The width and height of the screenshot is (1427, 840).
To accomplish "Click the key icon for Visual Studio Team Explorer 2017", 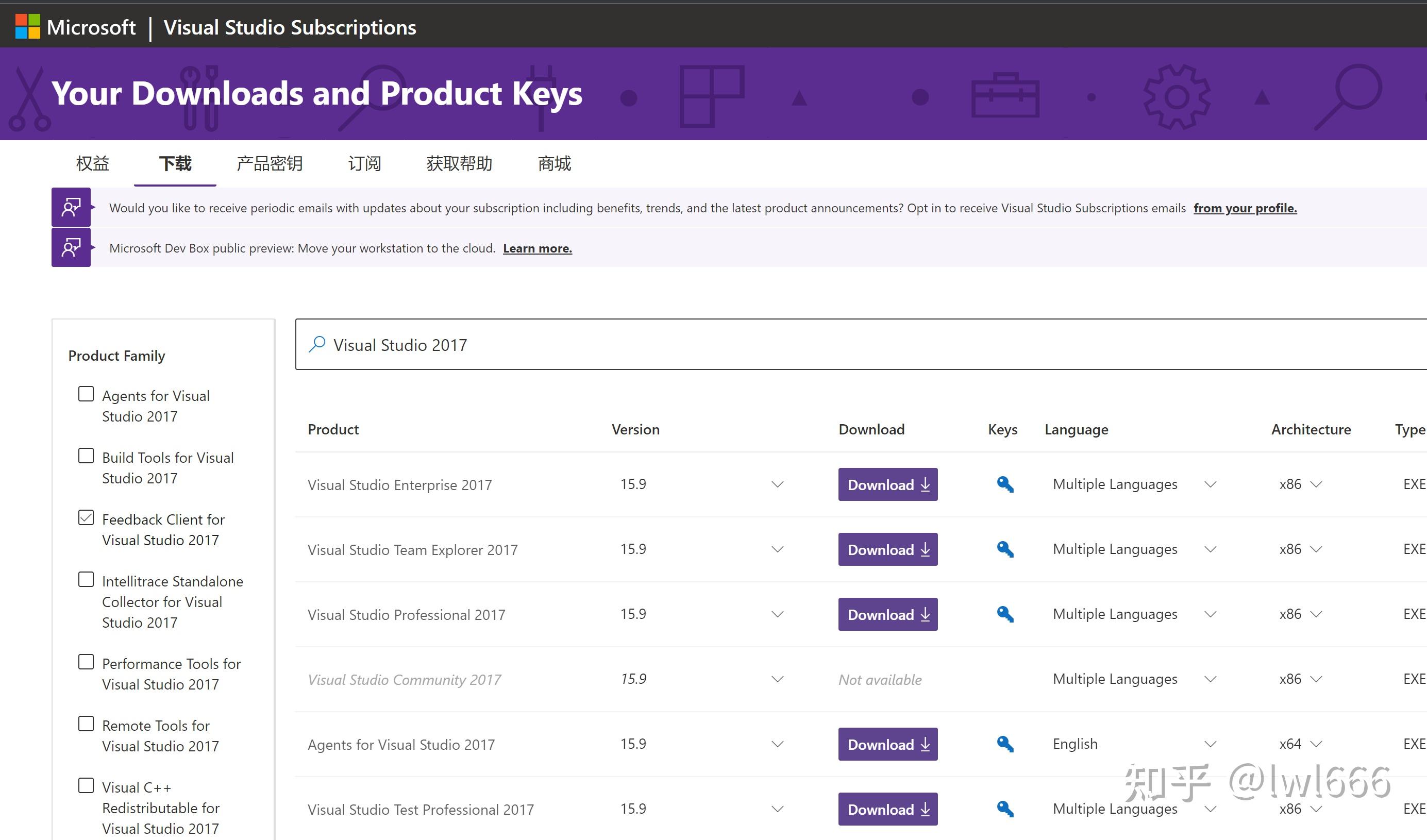I will [x=1004, y=549].
